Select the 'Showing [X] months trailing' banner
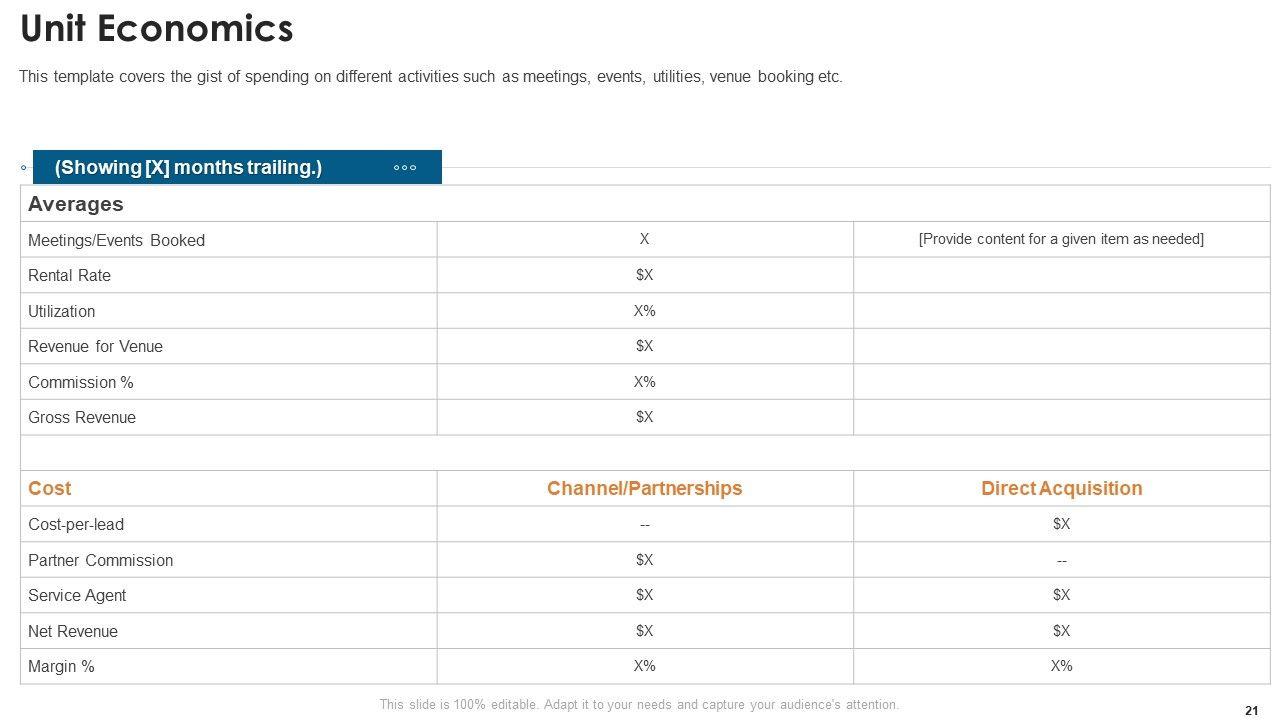Screen dimensions: 1280x720 point(189,168)
